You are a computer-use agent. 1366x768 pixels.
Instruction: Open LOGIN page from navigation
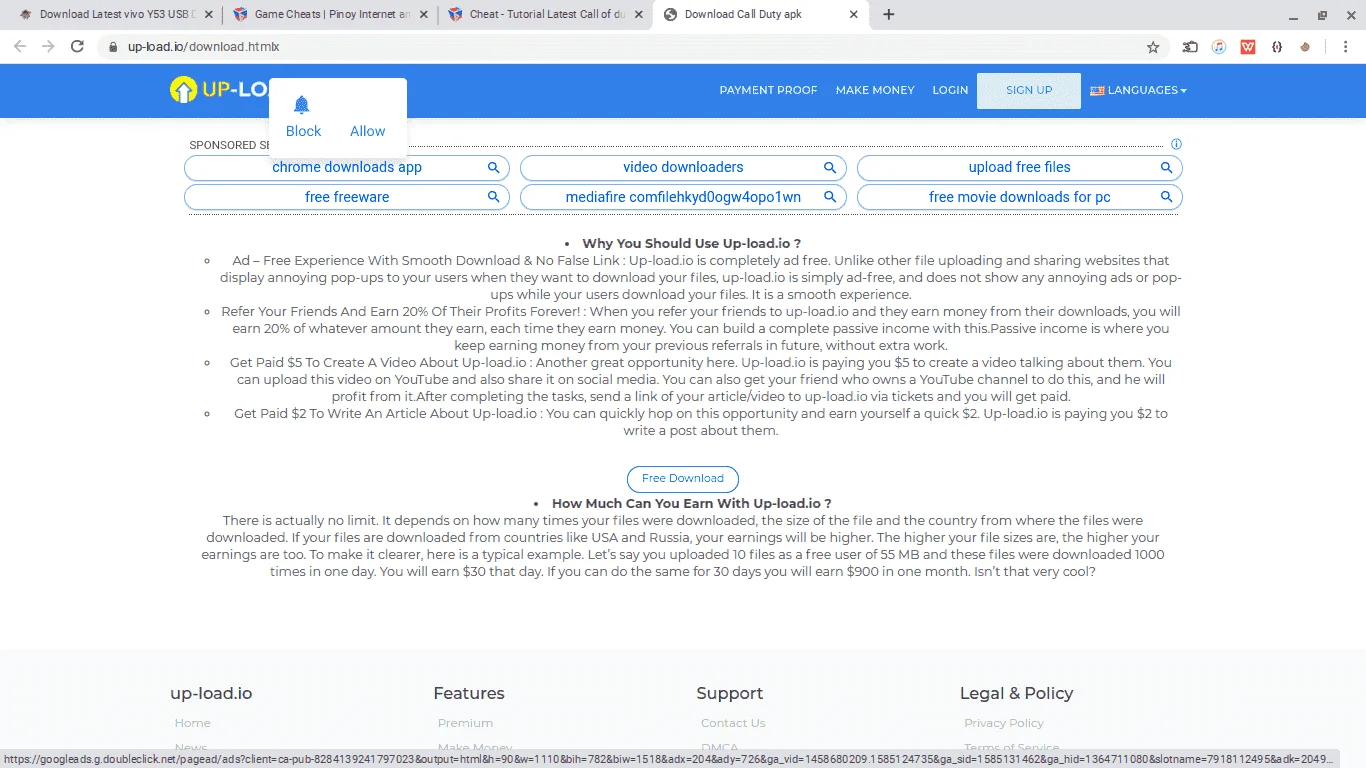click(950, 90)
